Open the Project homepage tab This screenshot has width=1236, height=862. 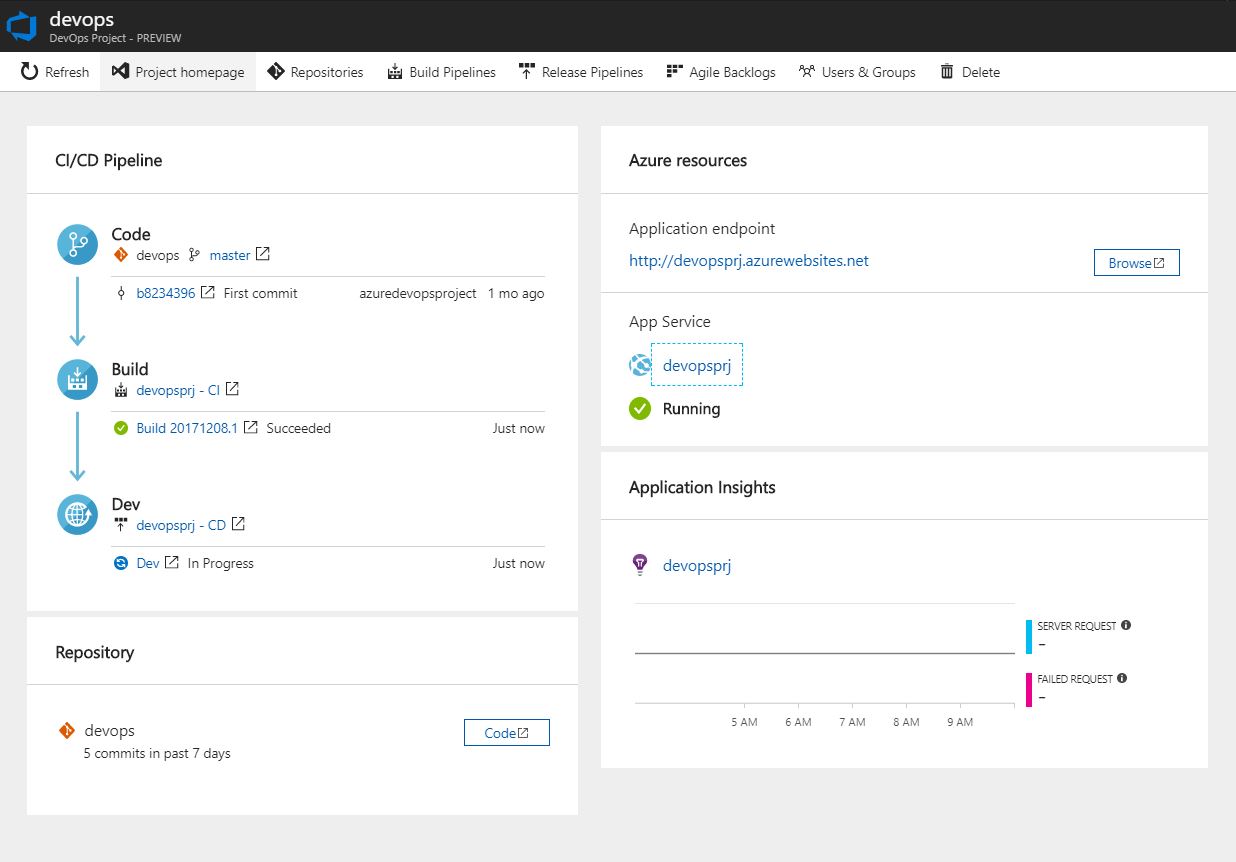178,72
